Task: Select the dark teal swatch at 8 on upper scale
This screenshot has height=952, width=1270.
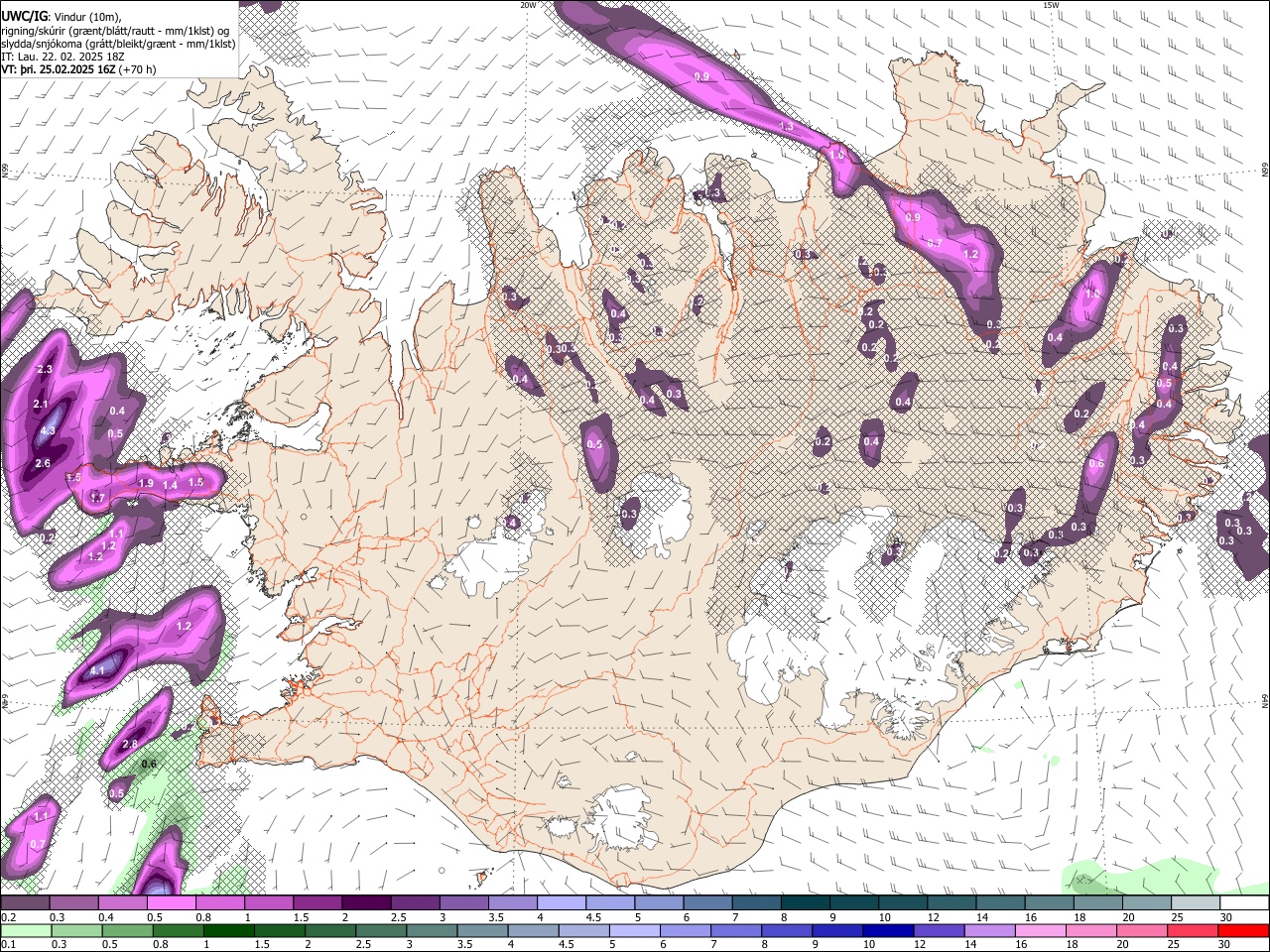Action: click(806, 903)
